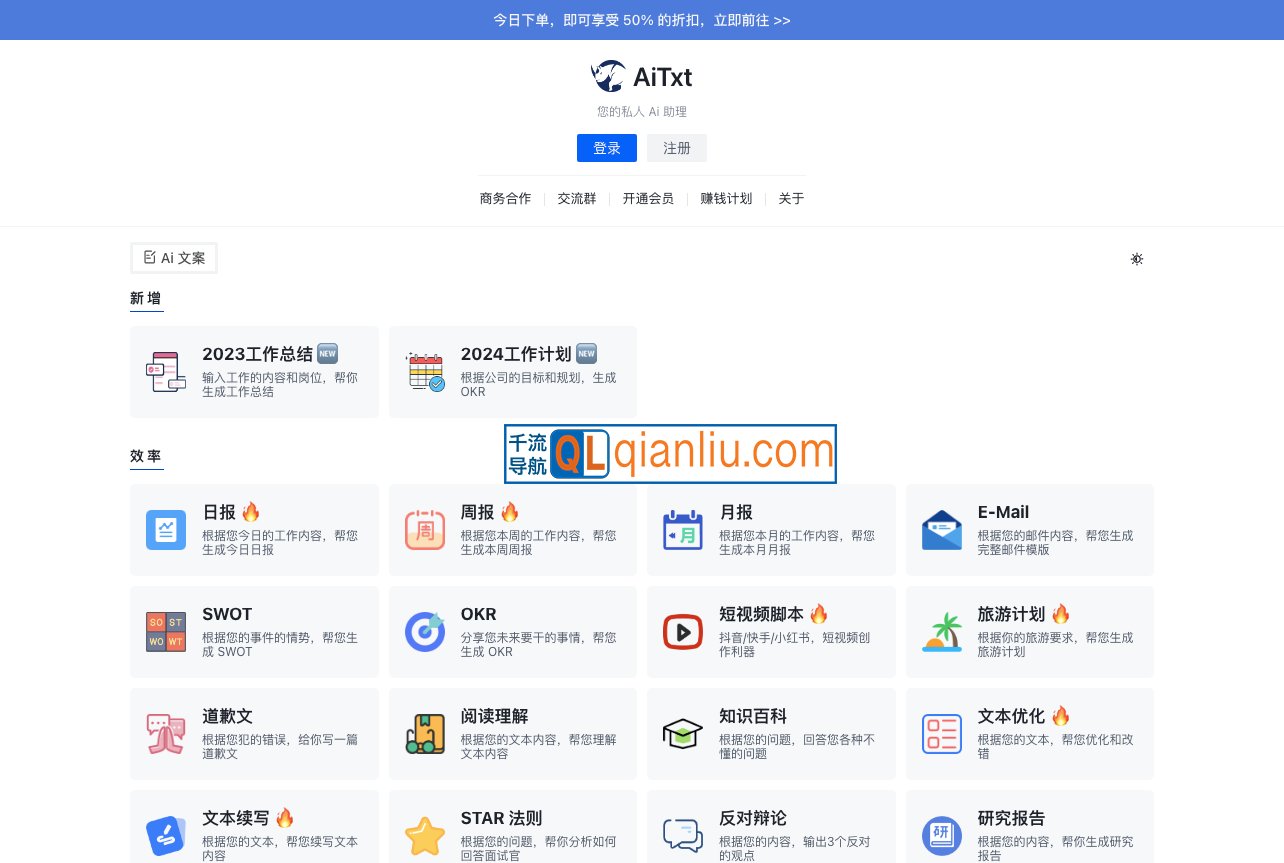Click the 注册 register button

click(x=676, y=148)
